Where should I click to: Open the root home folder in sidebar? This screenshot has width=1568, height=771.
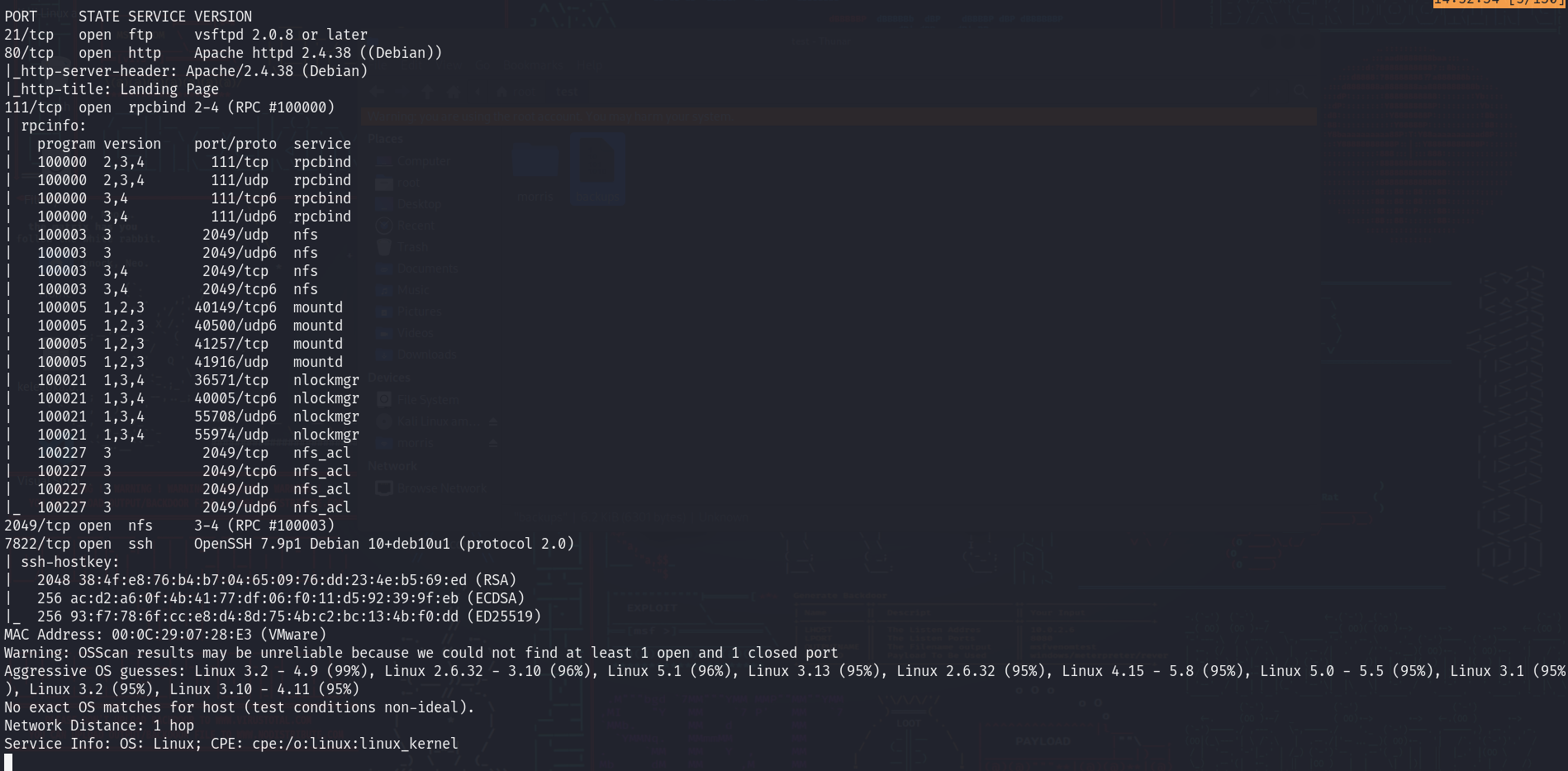click(398, 183)
